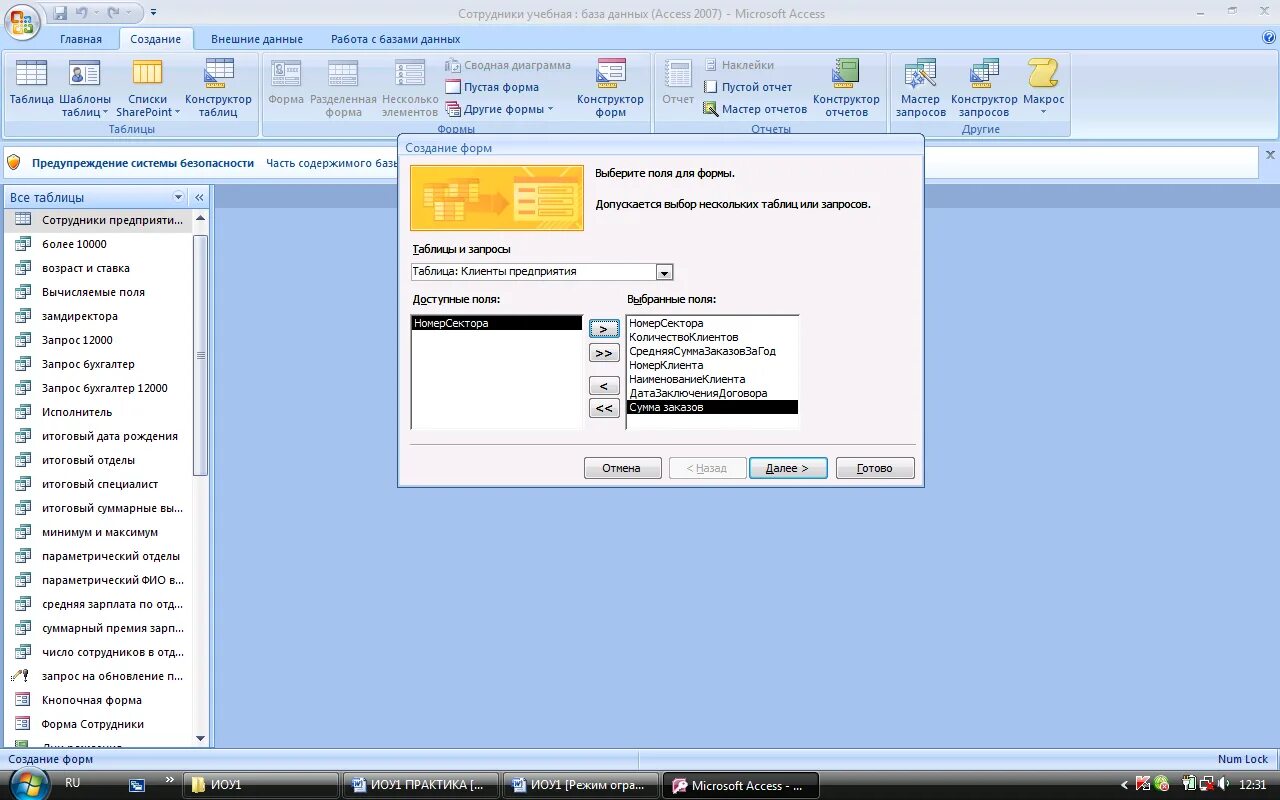Viewport: 1280px width, 800px height.
Task: Open Внешние данные tab
Action: coord(257,39)
